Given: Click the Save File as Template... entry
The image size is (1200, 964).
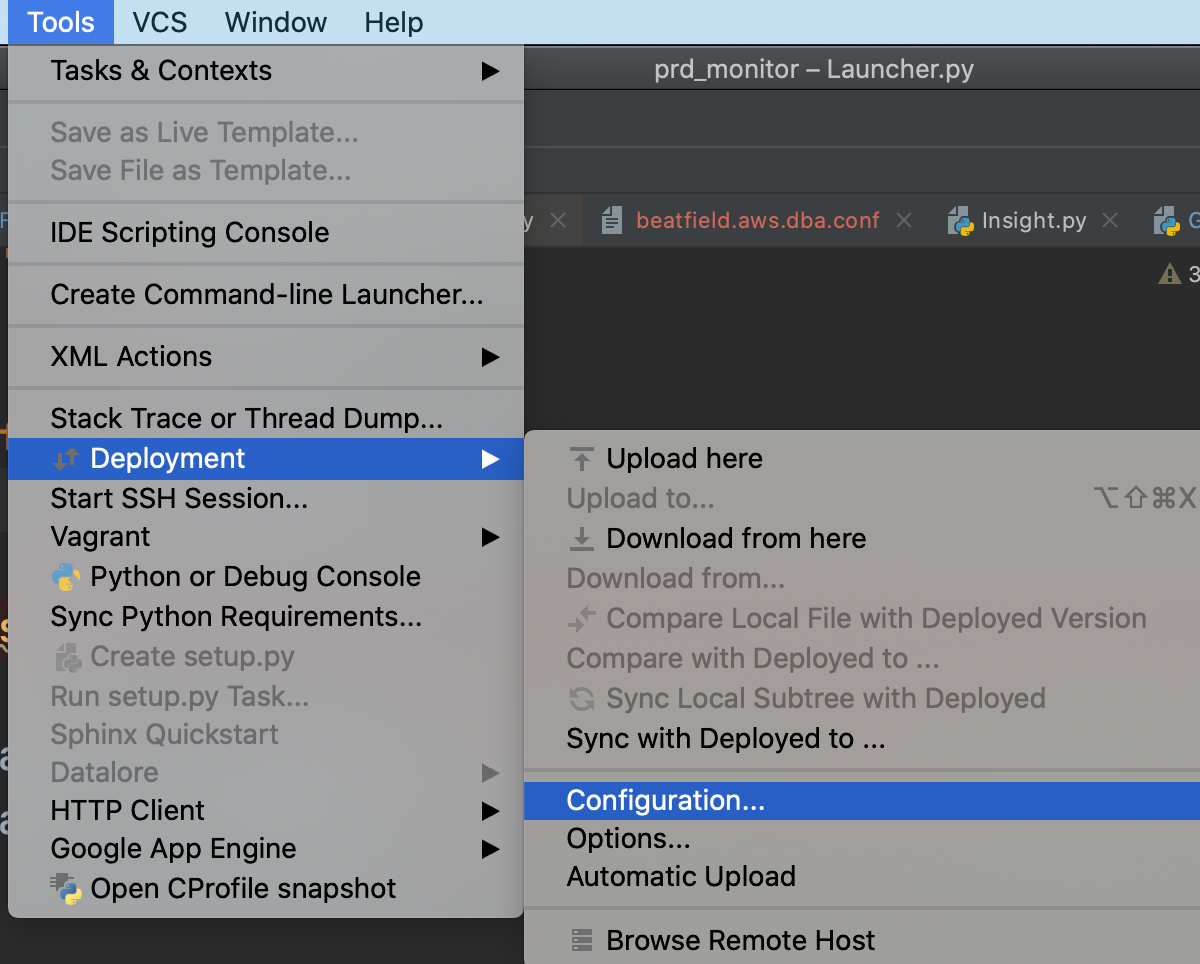Looking at the screenshot, I should (266, 171).
